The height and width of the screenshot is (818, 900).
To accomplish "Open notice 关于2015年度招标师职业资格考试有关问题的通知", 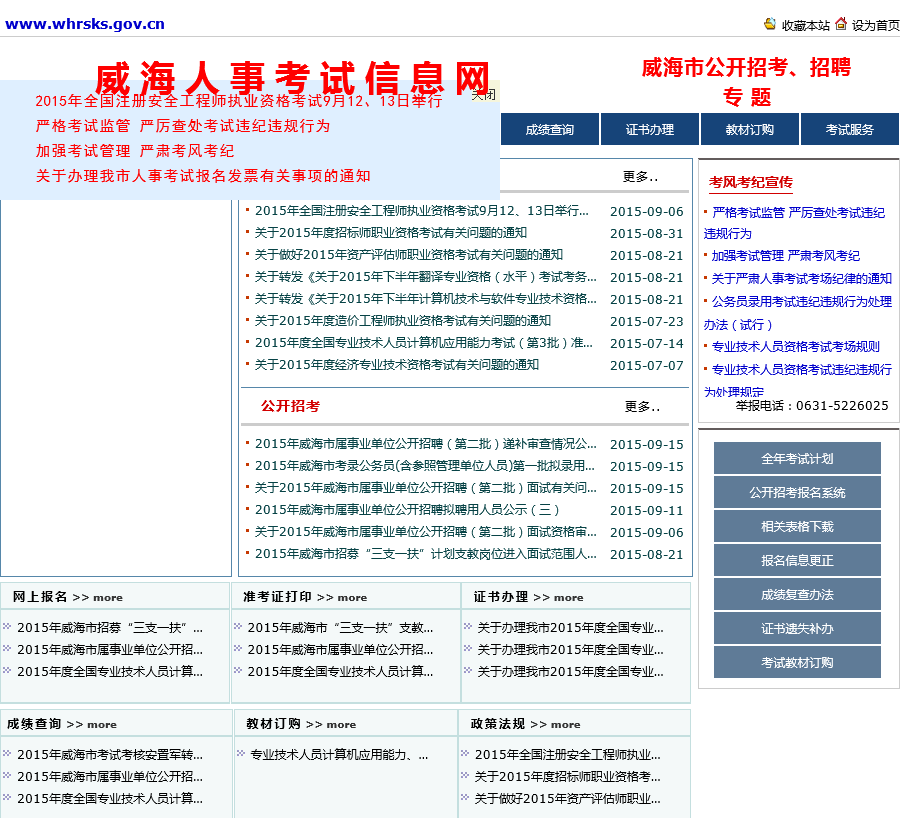I will pyautogui.click(x=391, y=233).
